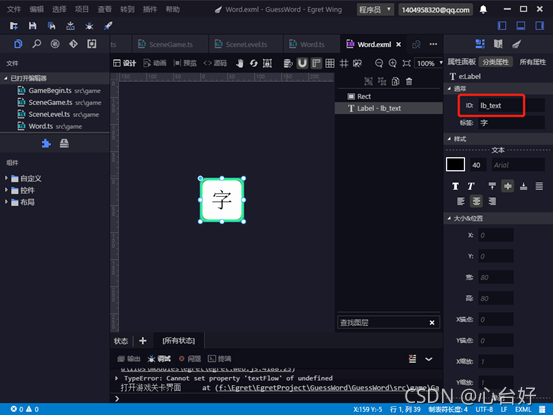553x415 pixels.
Task: Open the 编辑 menu
Action: tap(37, 10)
